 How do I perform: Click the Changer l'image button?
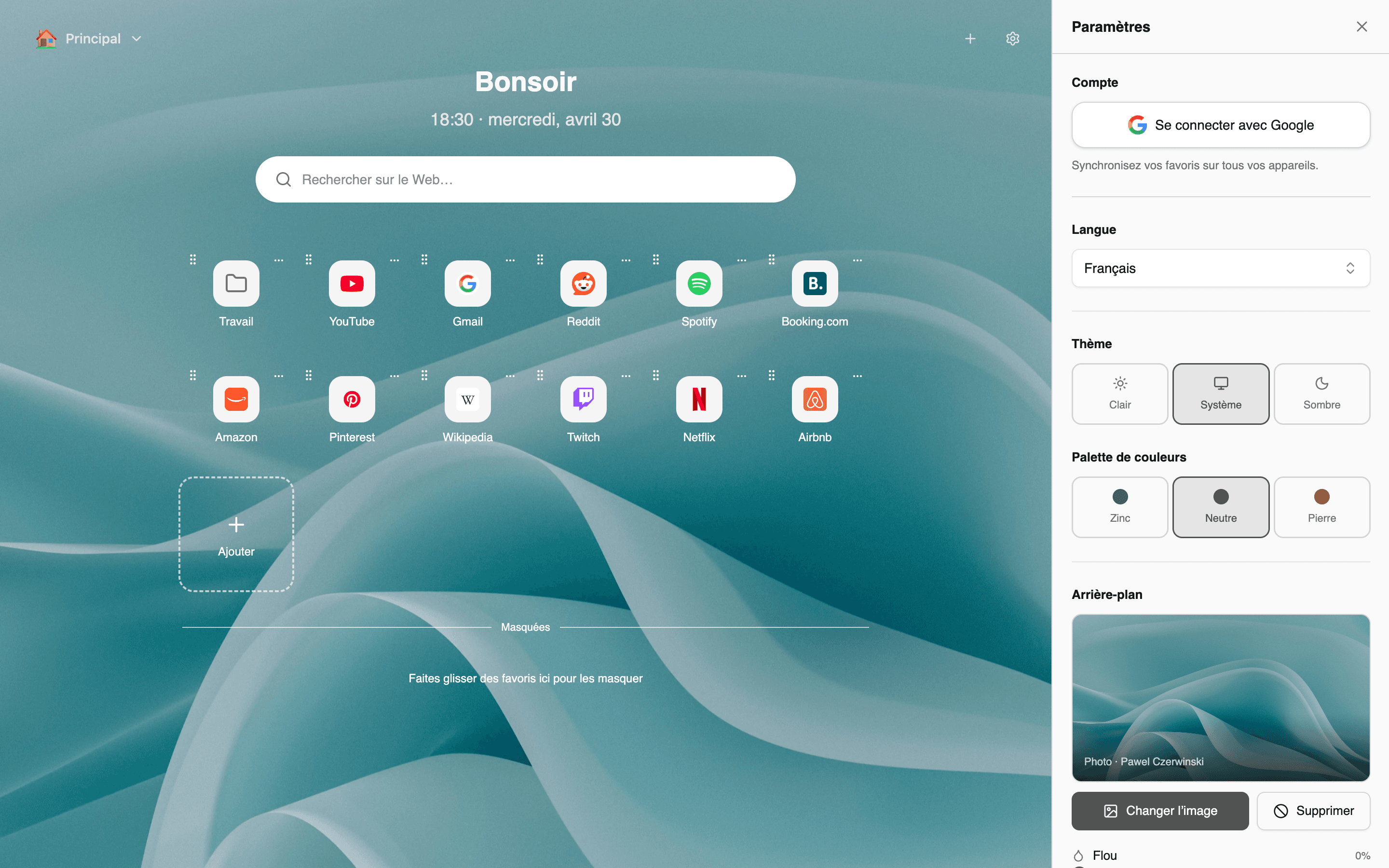[1160, 811]
